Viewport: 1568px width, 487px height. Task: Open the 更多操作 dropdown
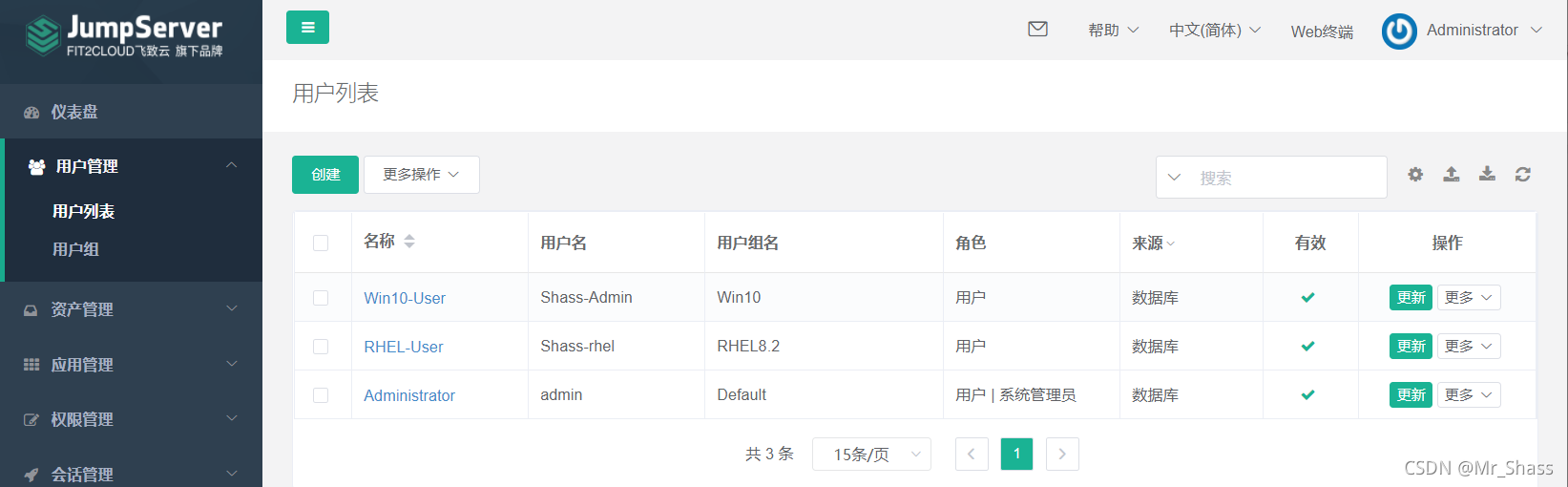pos(422,175)
